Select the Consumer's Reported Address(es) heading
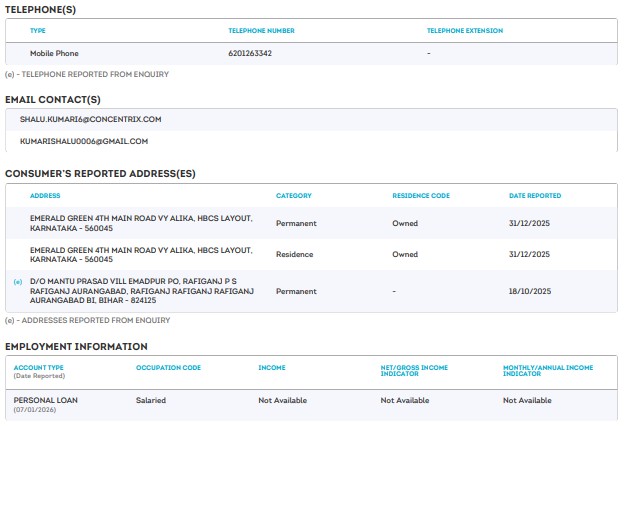632x532 pixels. (x=100, y=173)
